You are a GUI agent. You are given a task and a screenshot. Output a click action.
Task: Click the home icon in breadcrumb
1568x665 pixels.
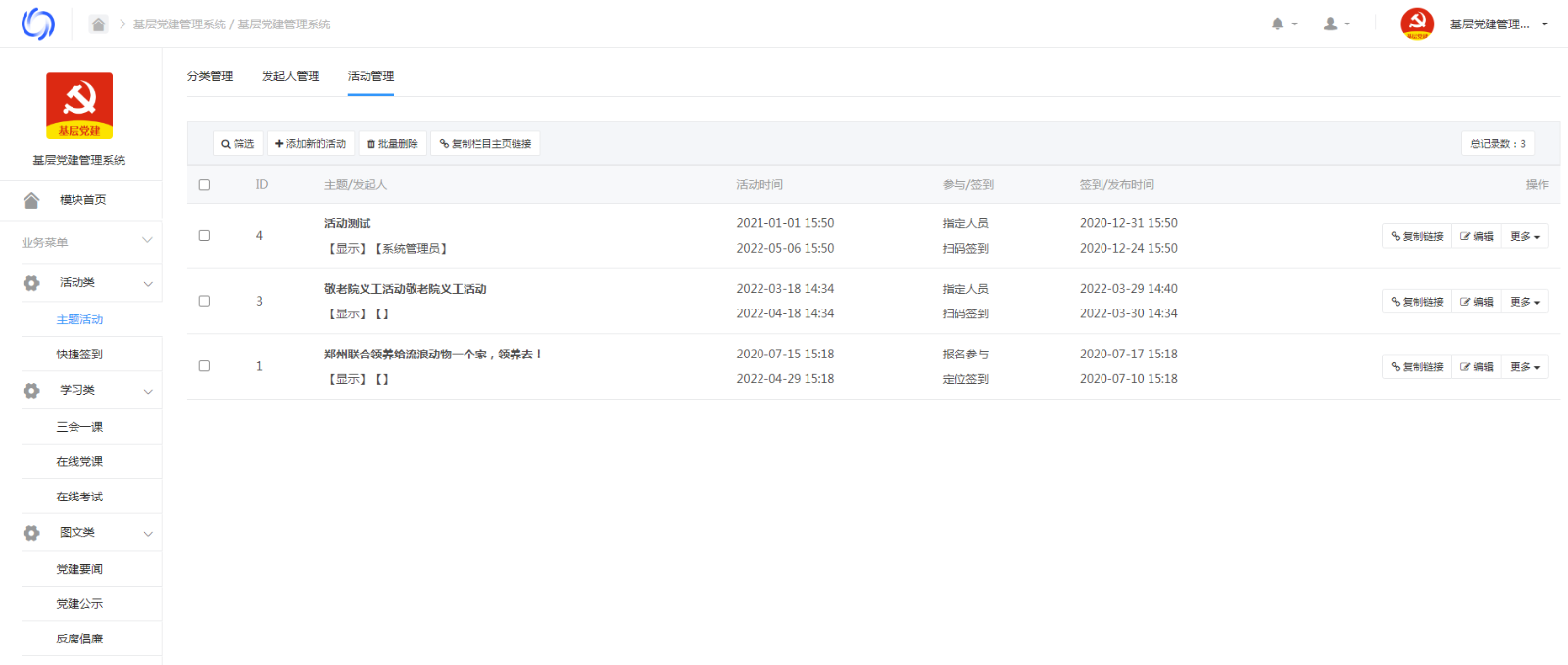click(x=98, y=24)
